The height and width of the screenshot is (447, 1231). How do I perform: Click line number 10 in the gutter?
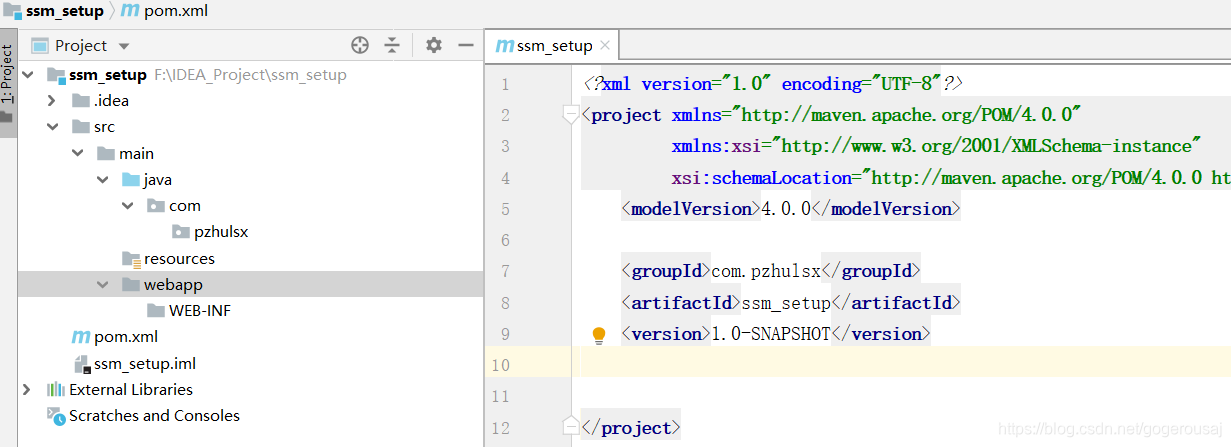pyautogui.click(x=500, y=365)
